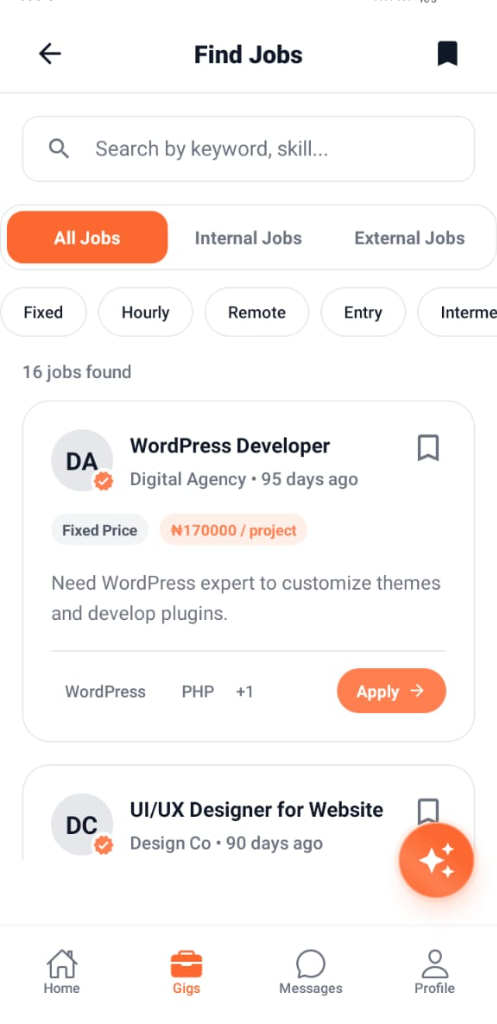The height and width of the screenshot is (1024, 497).
Task: Click the 16 jobs found text
Action: click(x=77, y=372)
